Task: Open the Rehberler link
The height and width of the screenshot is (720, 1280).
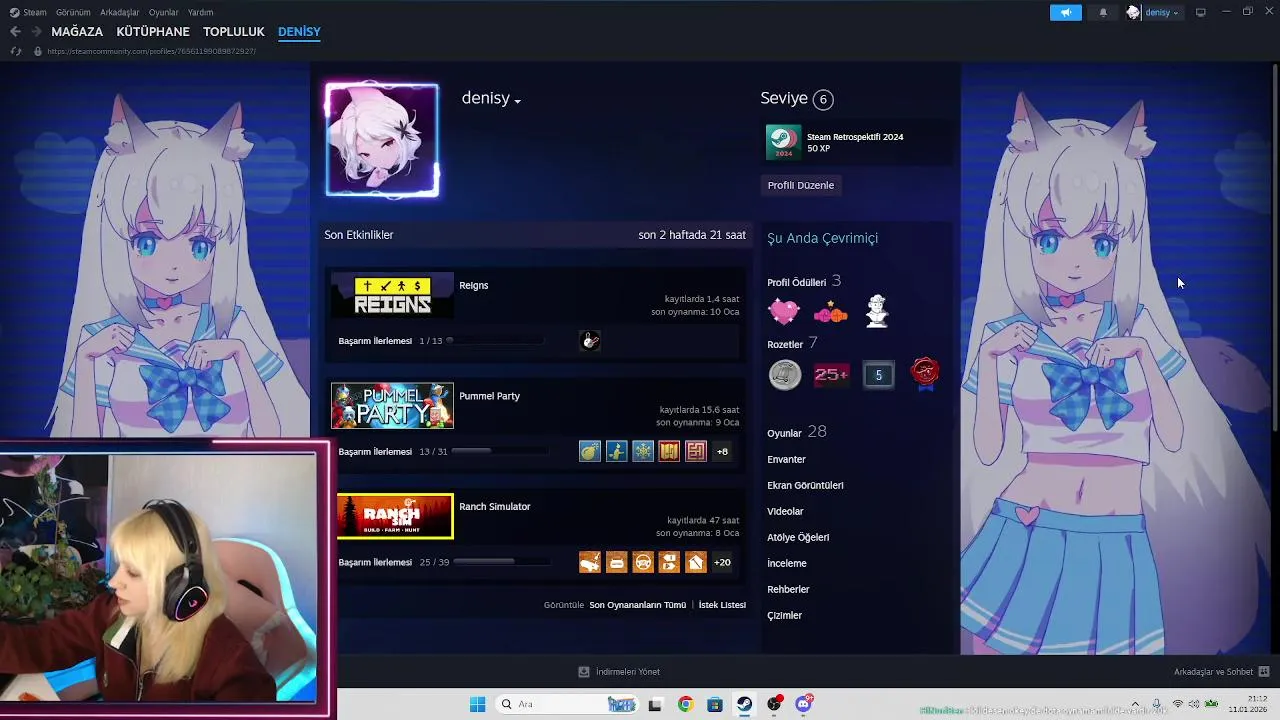Action: (788, 590)
